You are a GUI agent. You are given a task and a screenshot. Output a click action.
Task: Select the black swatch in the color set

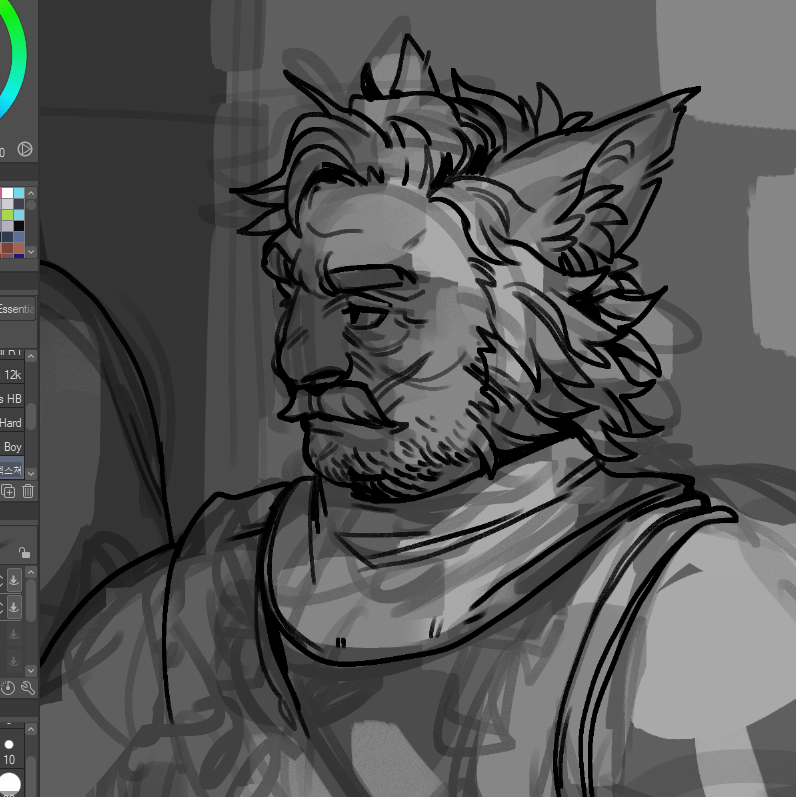[19, 226]
